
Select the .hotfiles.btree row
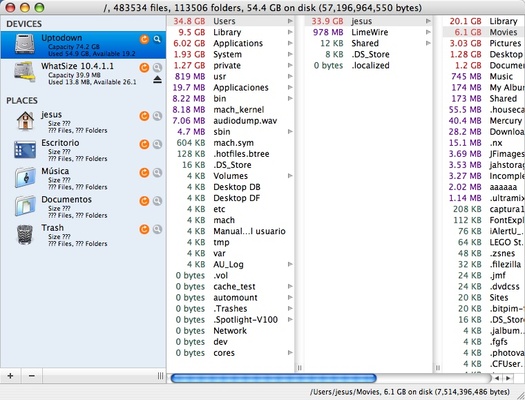pyautogui.click(x=230, y=154)
